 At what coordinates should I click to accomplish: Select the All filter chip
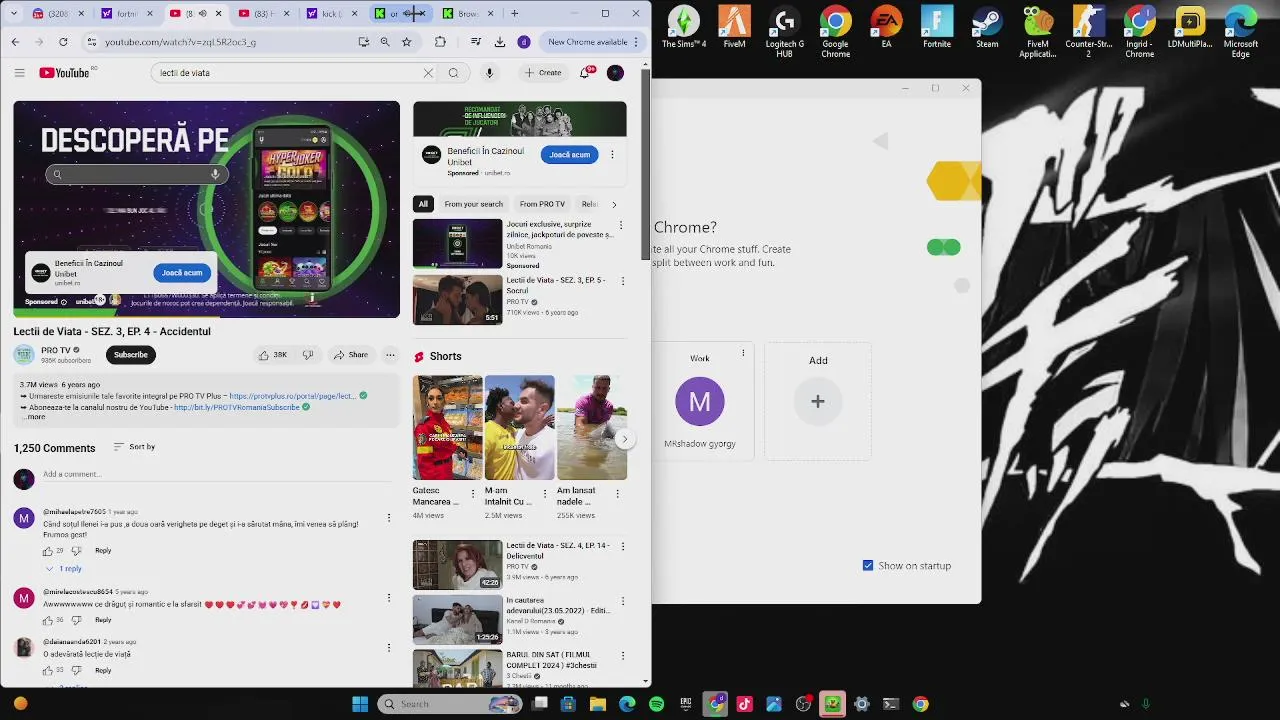(423, 204)
